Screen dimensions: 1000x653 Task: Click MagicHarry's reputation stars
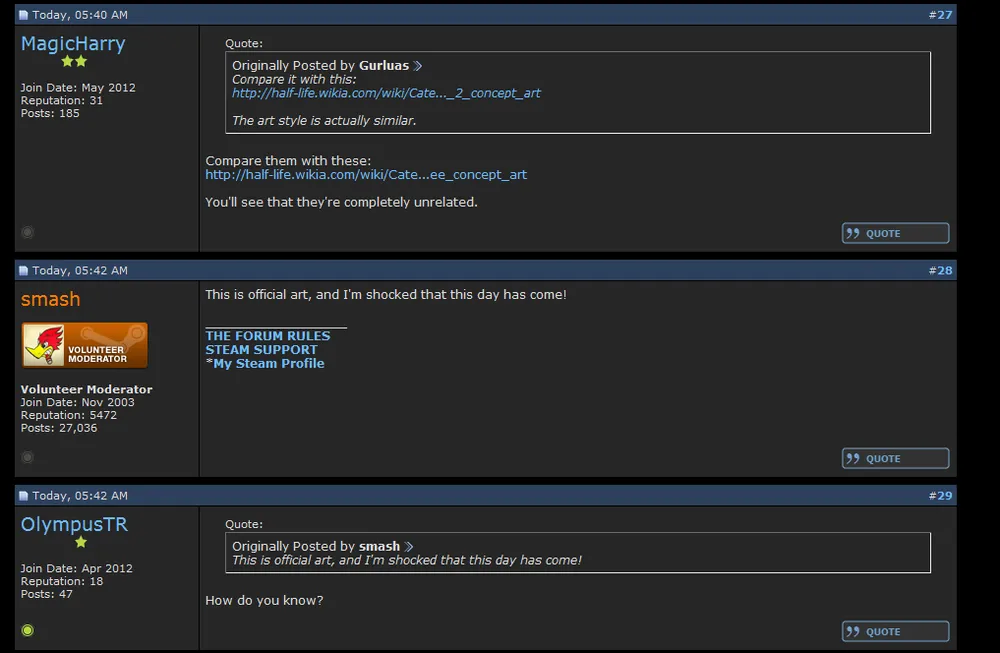click(74, 62)
